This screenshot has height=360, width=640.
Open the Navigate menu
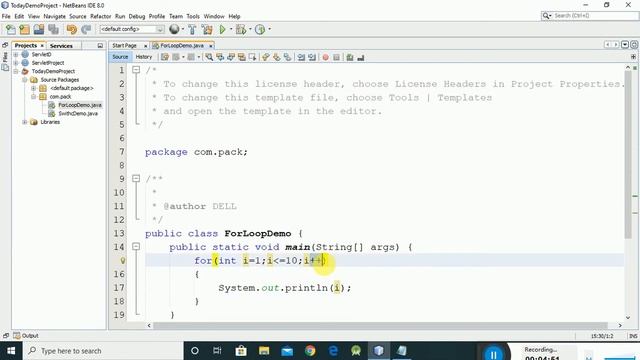pos(54,16)
